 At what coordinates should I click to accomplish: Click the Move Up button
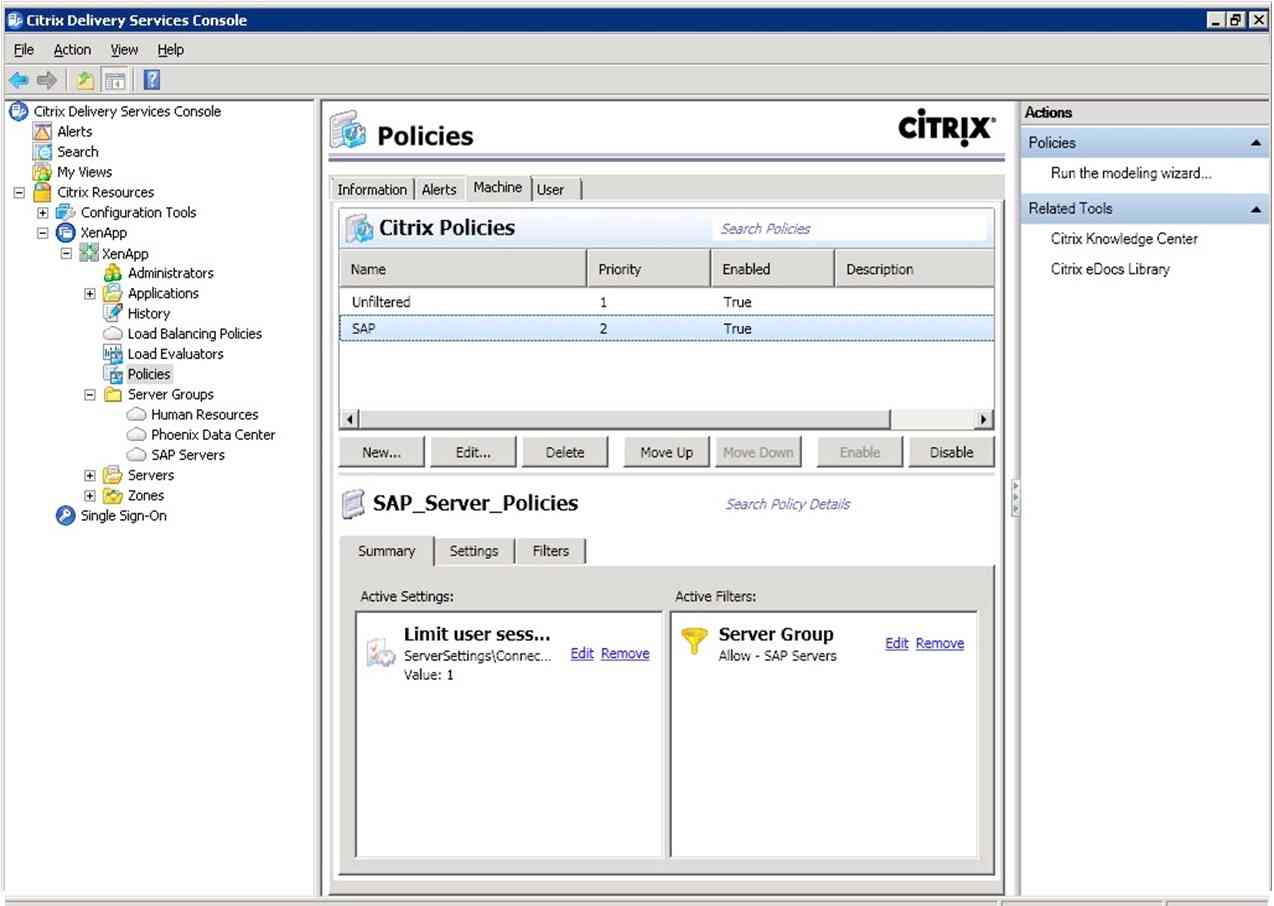[665, 451]
